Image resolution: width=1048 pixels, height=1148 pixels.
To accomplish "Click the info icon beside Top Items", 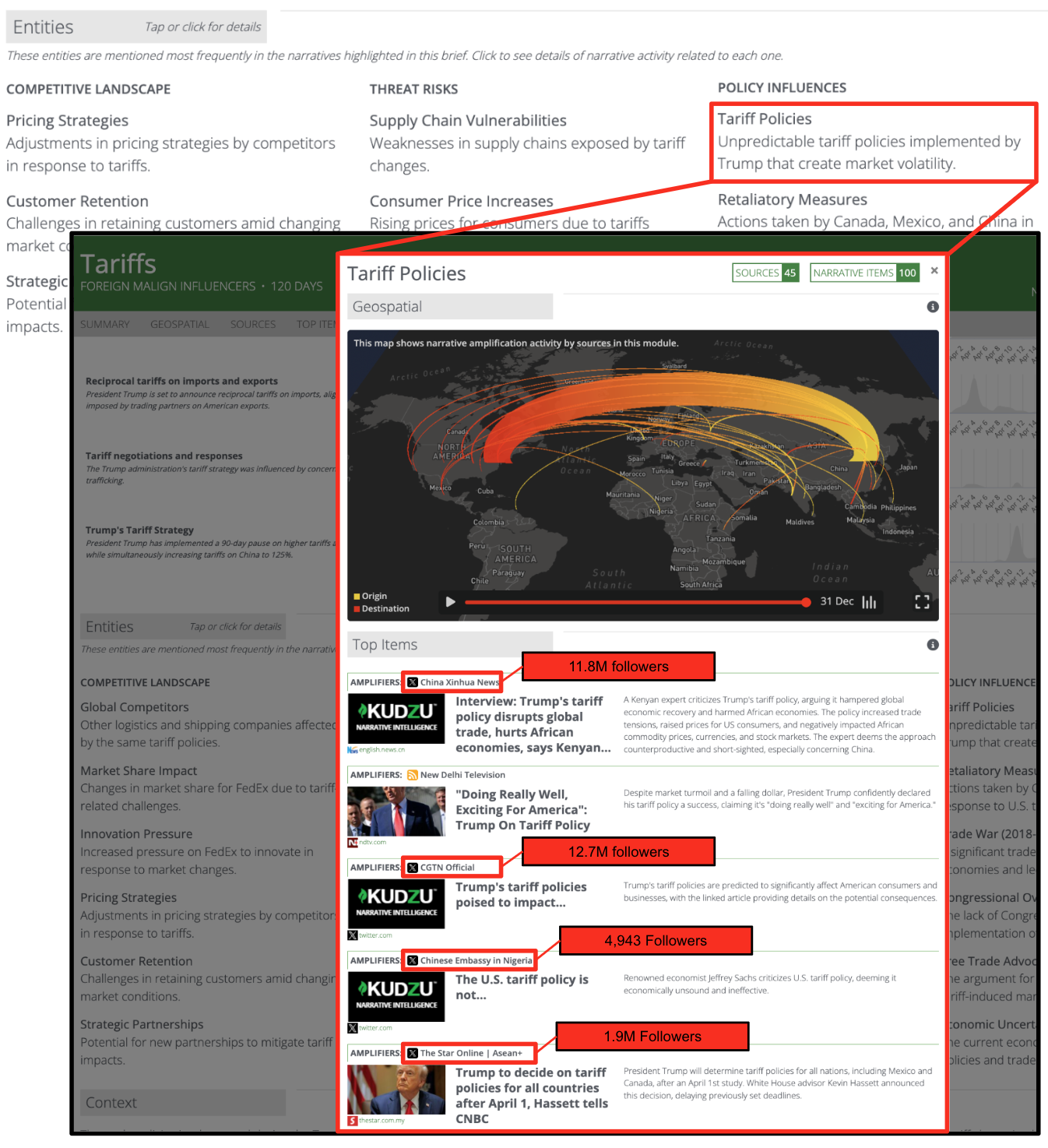I will 933,645.
